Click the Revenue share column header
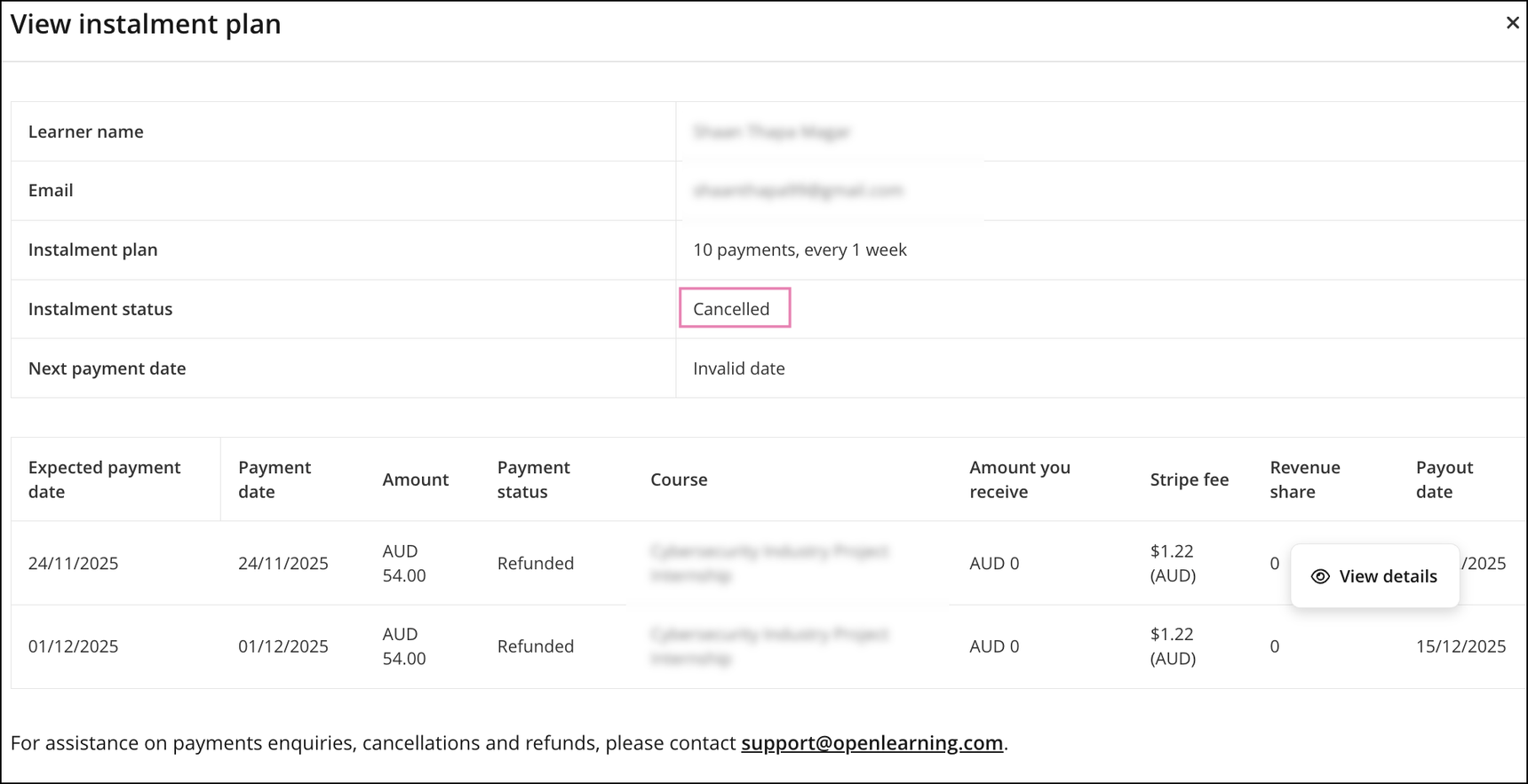 click(x=1304, y=479)
